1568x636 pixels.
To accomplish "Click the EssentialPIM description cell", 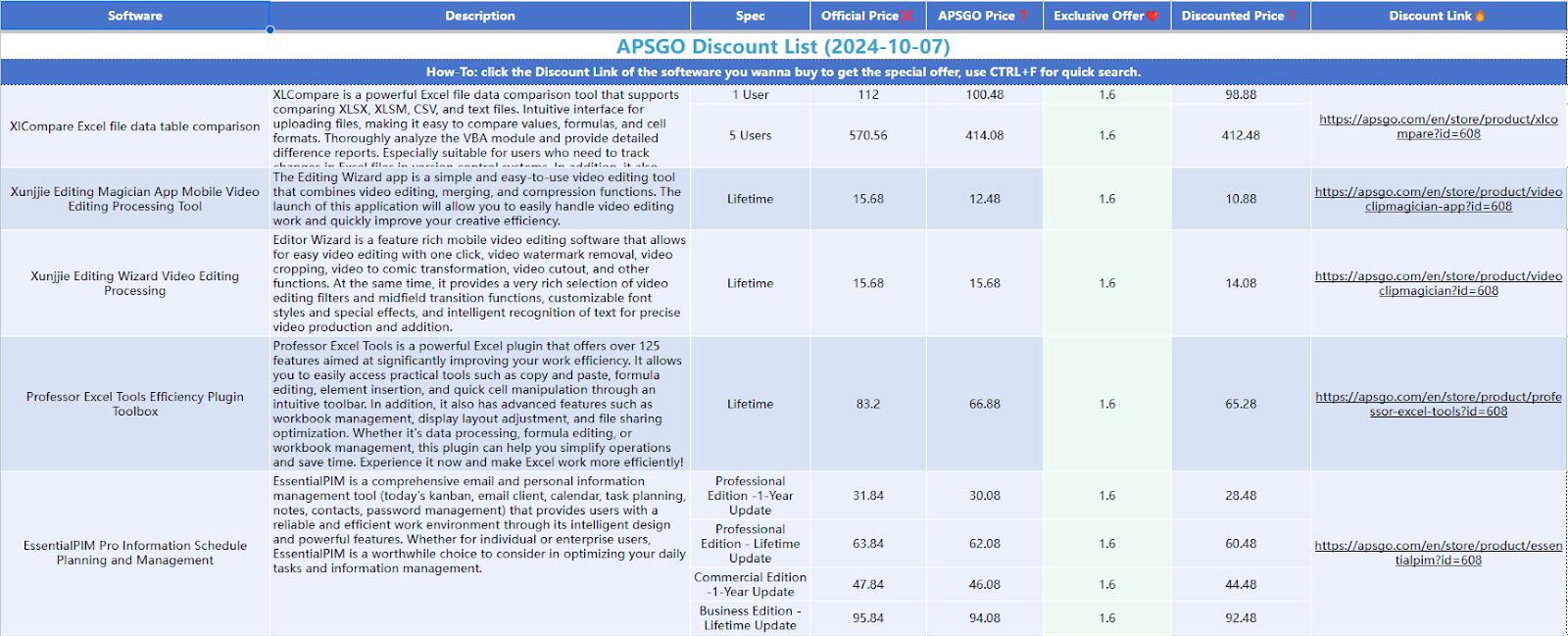I will click(x=480, y=553).
